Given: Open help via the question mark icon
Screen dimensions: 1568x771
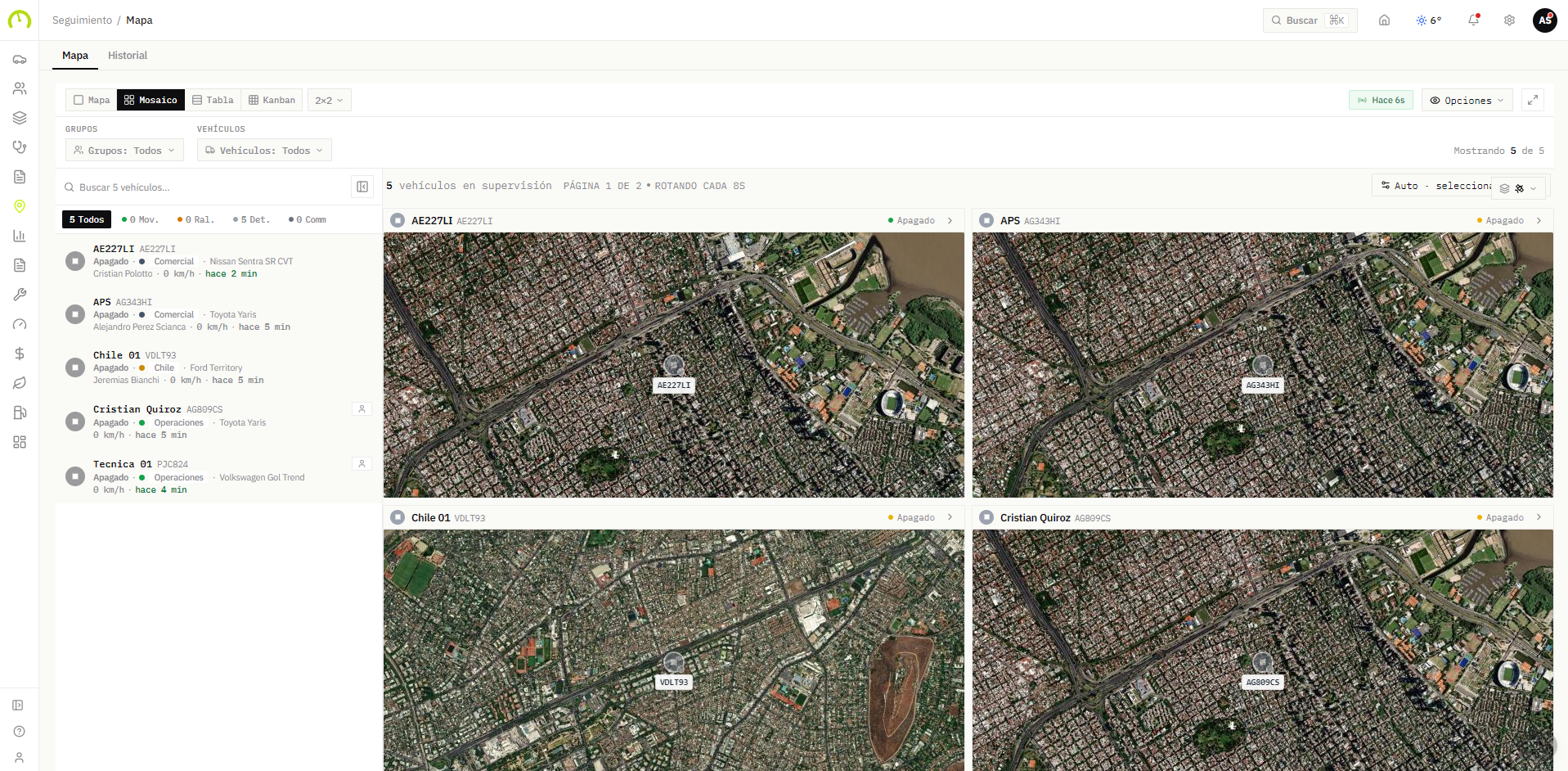Looking at the screenshot, I should point(19,732).
